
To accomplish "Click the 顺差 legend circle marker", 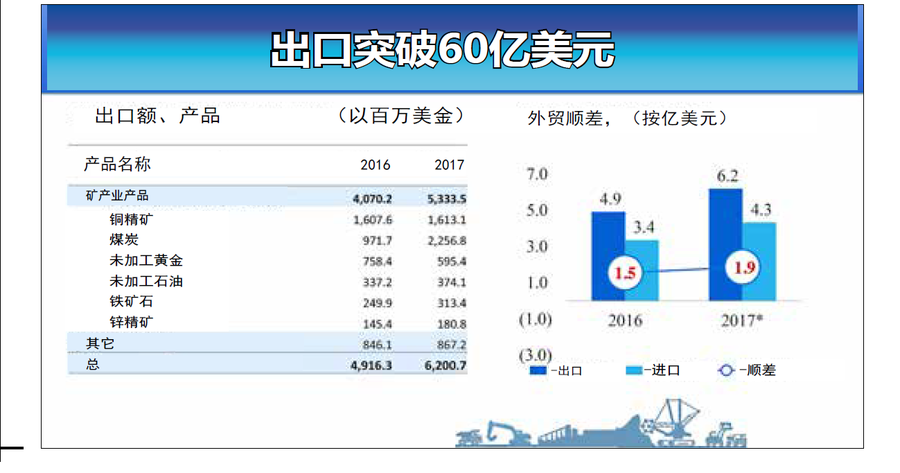I will click(x=726, y=370).
